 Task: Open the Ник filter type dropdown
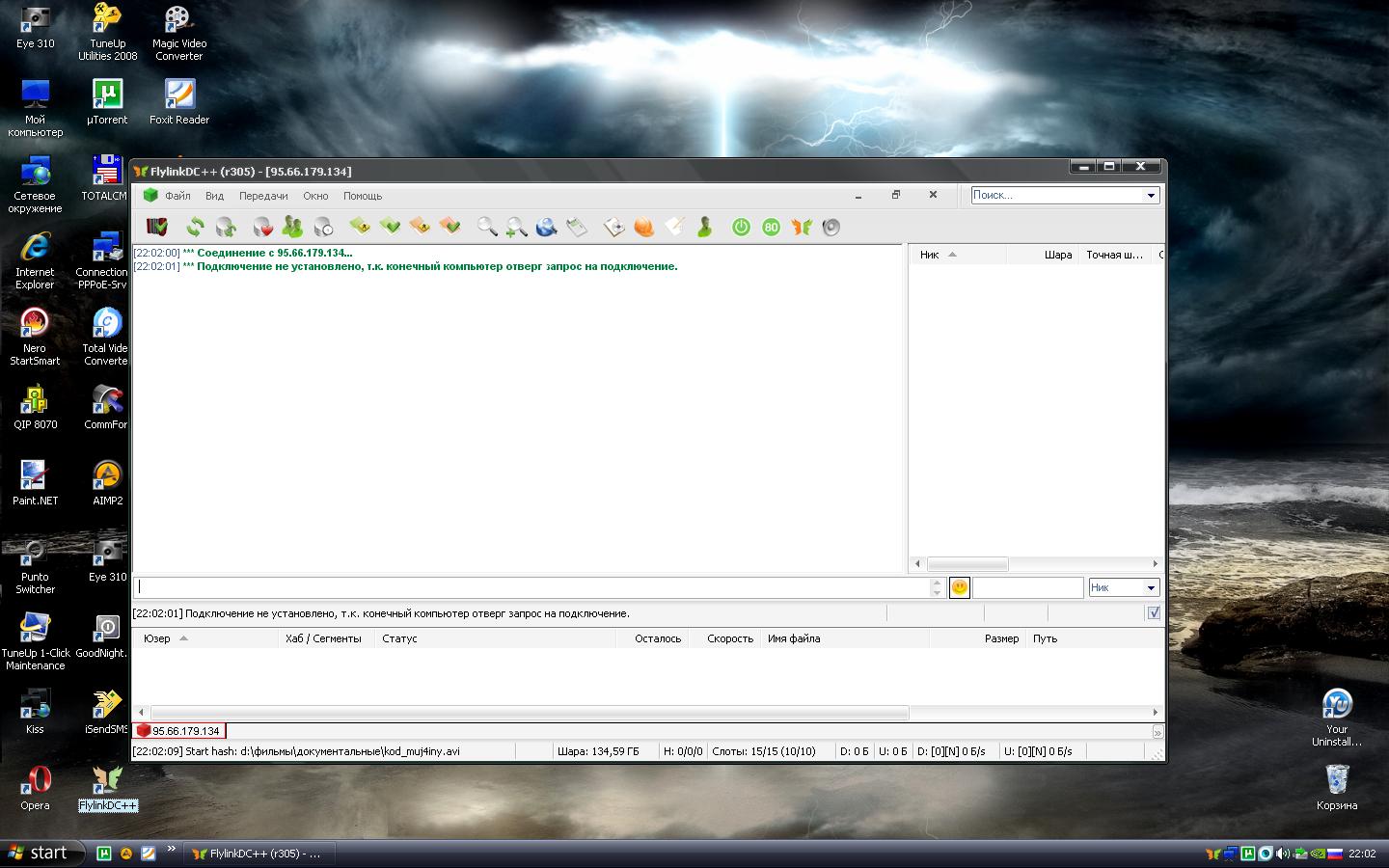tap(1151, 587)
